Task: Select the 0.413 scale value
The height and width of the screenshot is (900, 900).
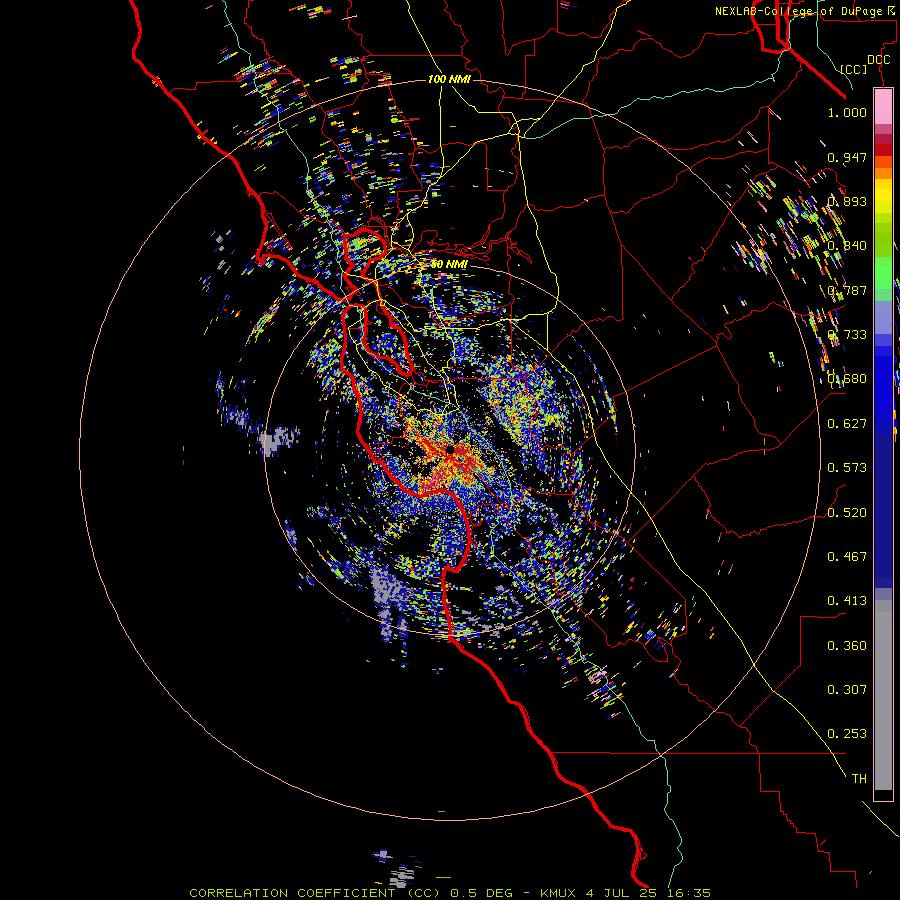Action: tap(847, 601)
